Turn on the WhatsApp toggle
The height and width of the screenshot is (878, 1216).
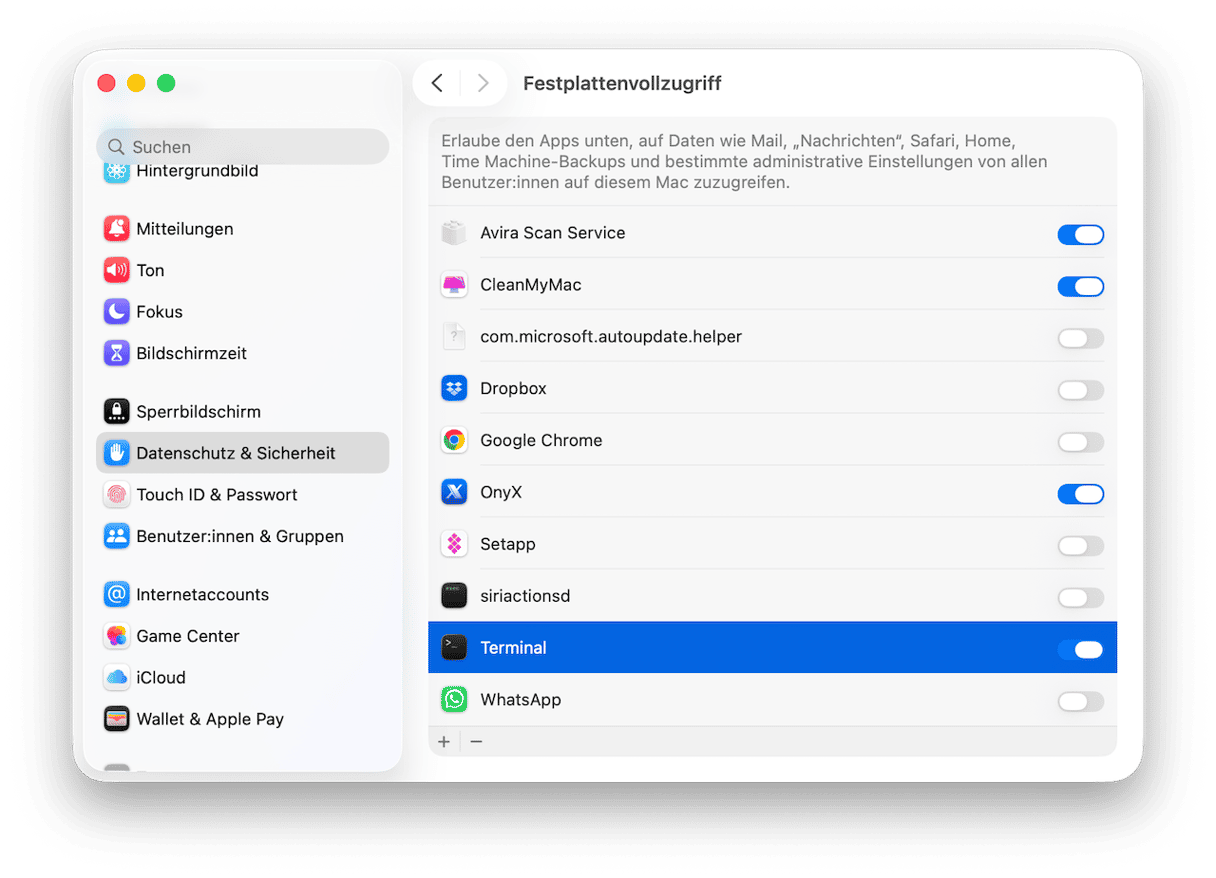click(x=1081, y=702)
